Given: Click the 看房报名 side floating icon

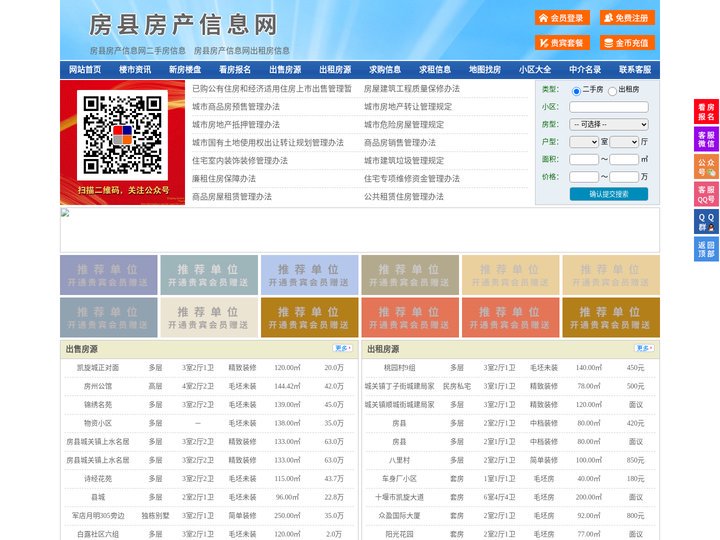Looking at the screenshot, I should coord(706,112).
